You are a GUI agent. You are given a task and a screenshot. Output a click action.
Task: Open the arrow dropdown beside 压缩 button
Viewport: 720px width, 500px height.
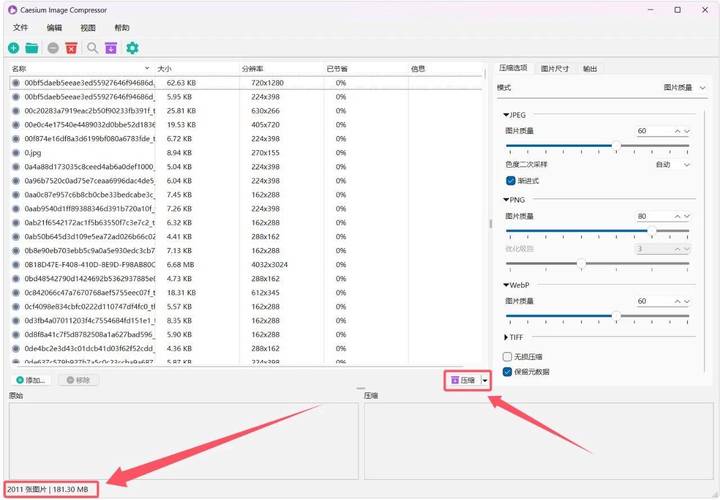[485, 380]
